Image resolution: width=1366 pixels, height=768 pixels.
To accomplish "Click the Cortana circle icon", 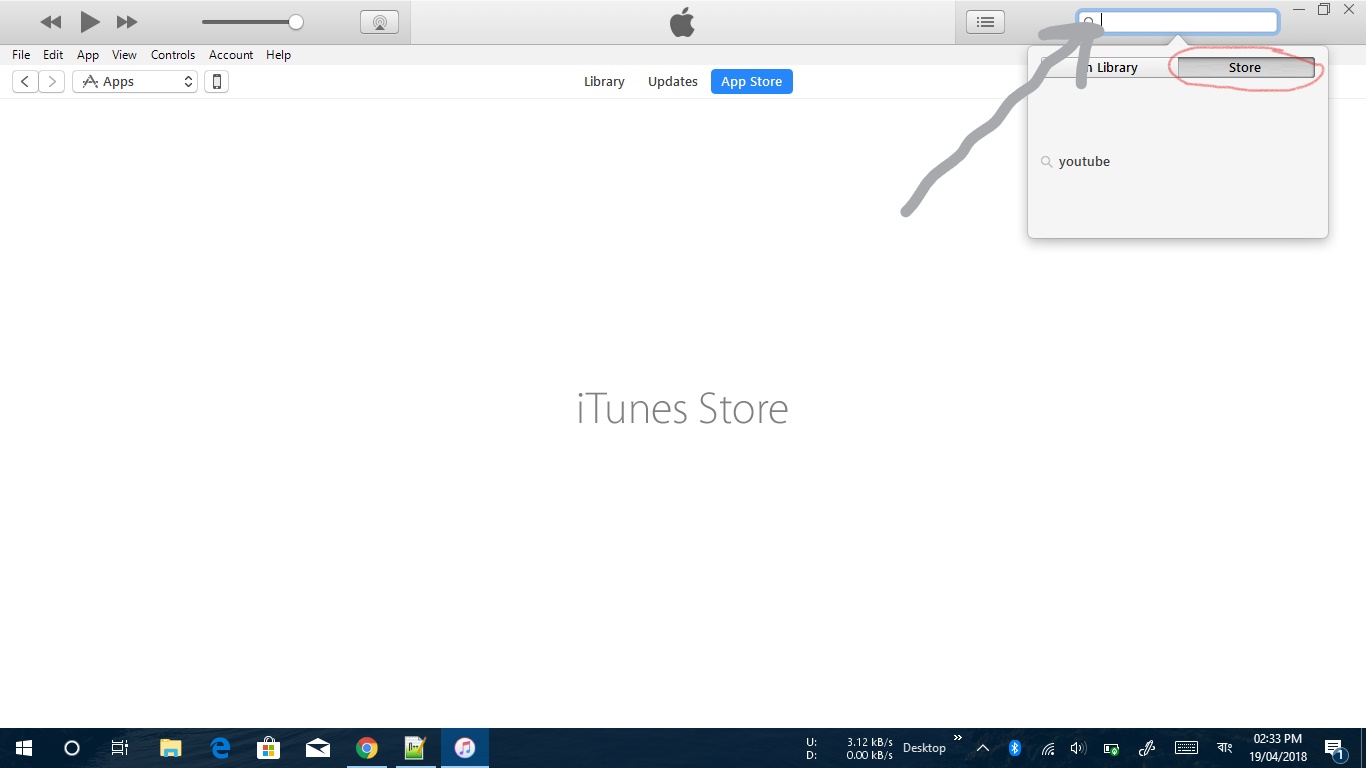I will (71, 748).
